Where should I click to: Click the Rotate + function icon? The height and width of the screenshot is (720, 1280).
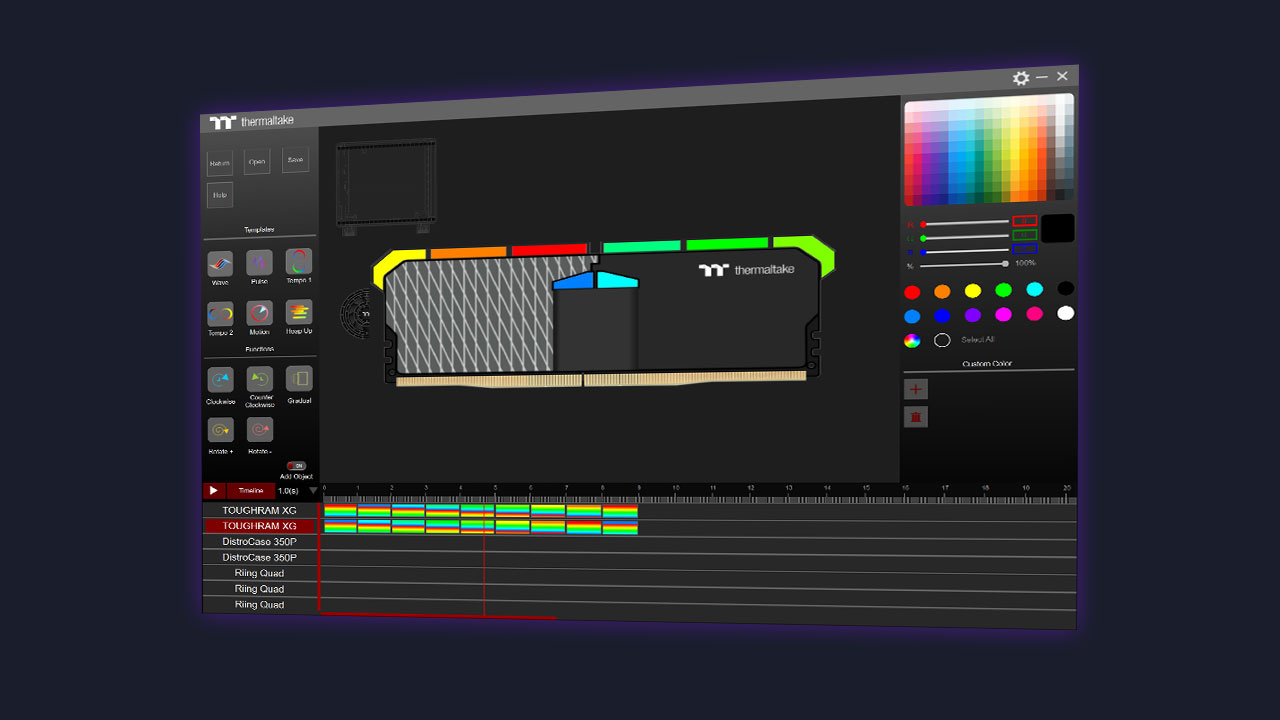[x=220, y=430]
